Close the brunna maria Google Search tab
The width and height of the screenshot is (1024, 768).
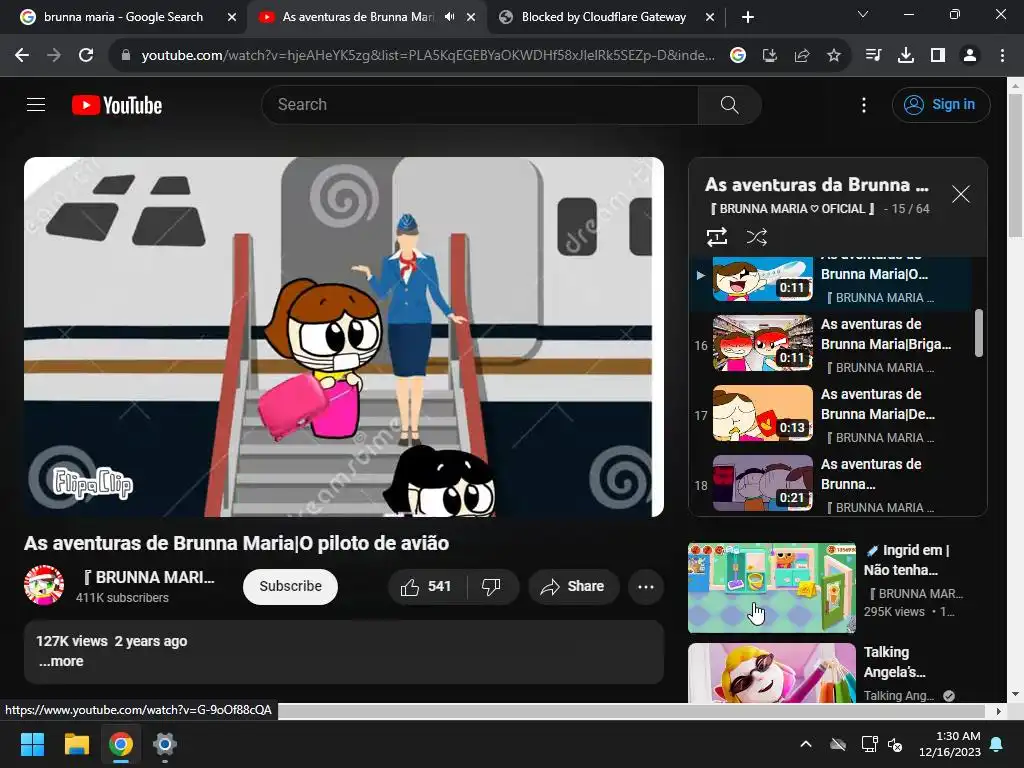[232, 18]
